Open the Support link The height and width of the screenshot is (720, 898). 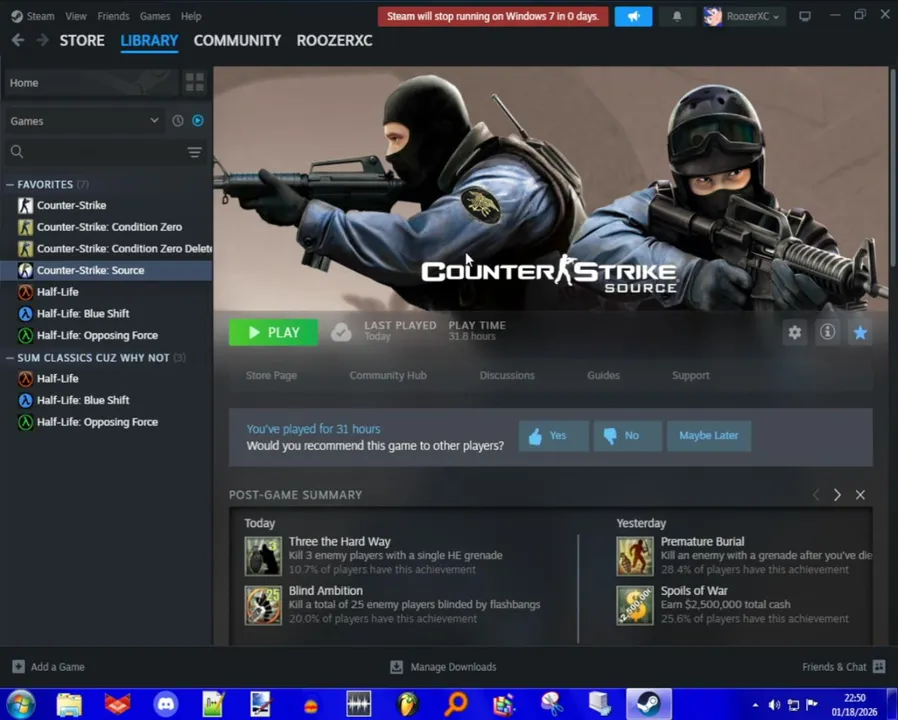(691, 376)
